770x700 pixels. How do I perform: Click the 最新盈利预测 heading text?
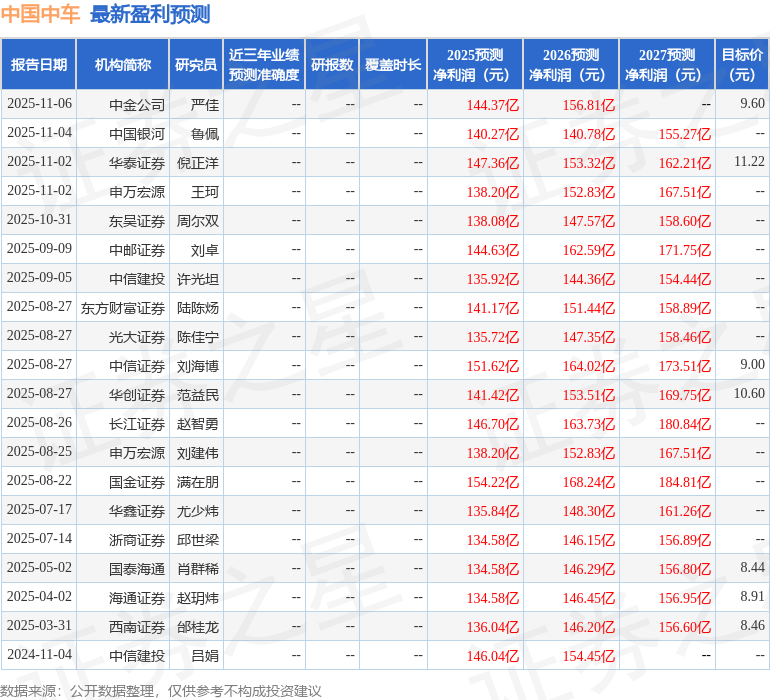[x=150, y=14]
